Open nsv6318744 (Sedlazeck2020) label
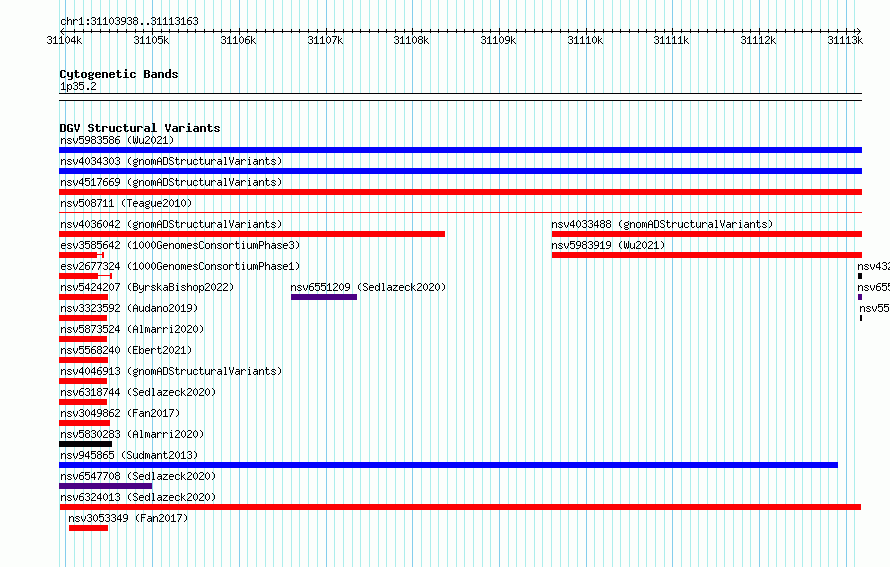The width and height of the screenshot is (890, 567). [x=138, y=392]
